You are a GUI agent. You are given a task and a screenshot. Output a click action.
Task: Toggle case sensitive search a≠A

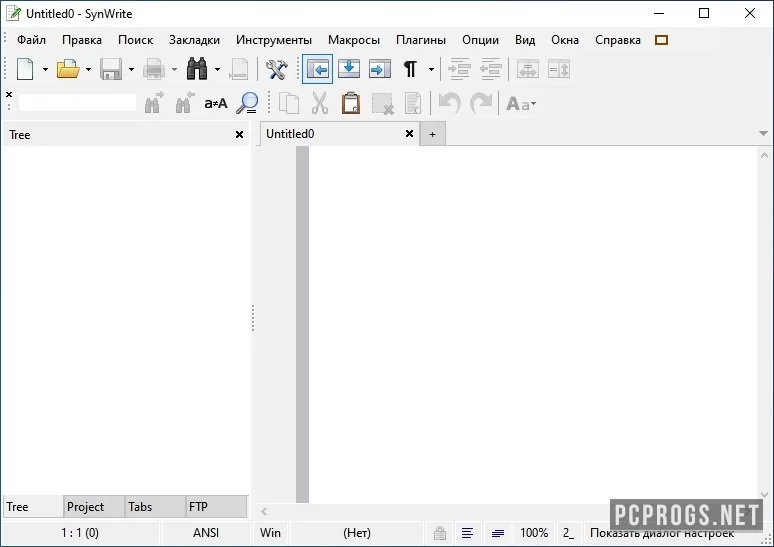pos(216,104)
